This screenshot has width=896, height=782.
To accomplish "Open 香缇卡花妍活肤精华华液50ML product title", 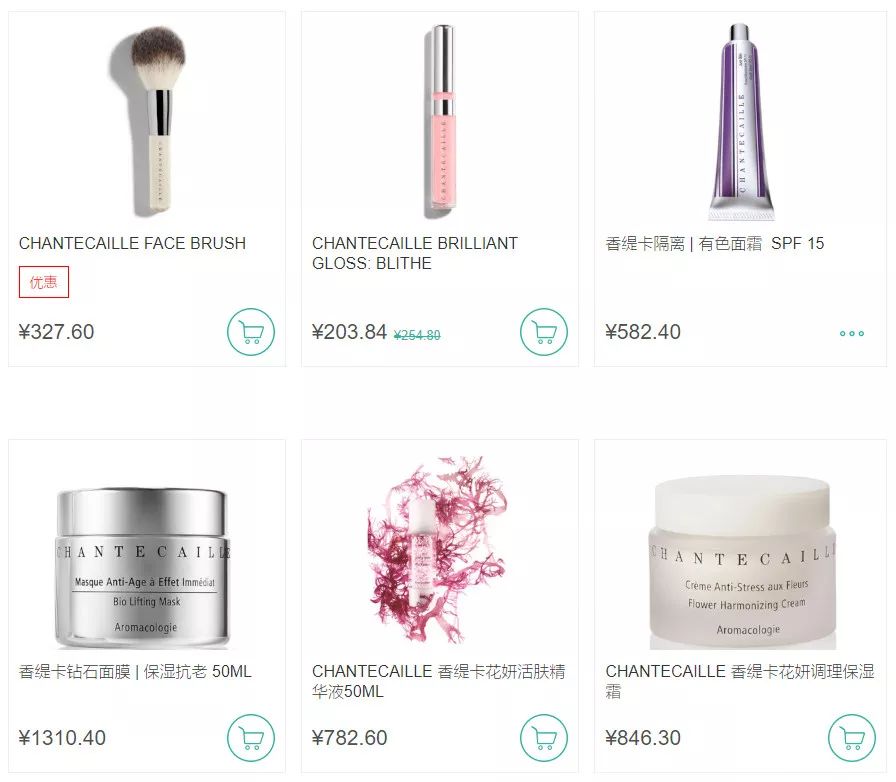I will point(439,681).
